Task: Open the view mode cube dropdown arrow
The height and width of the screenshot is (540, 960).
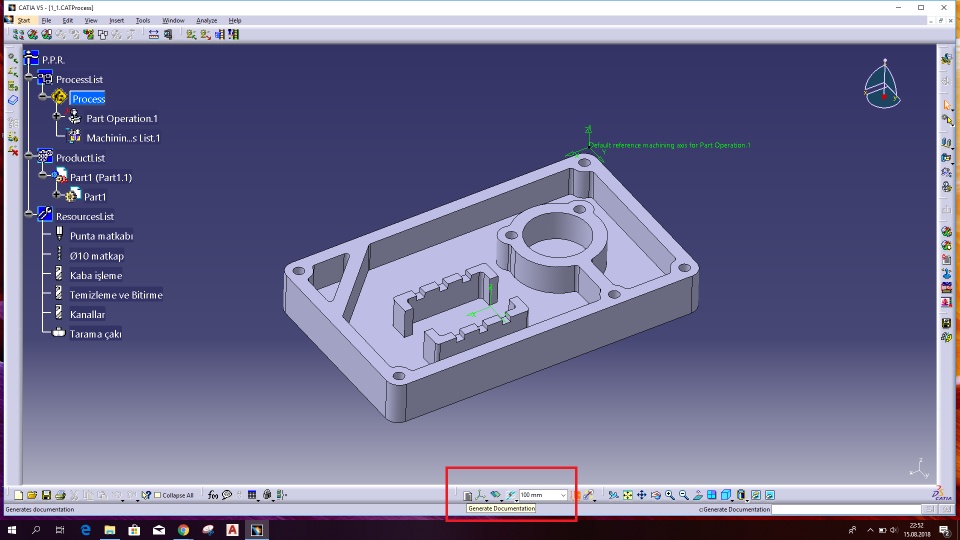Action: (x=732, y=500)
